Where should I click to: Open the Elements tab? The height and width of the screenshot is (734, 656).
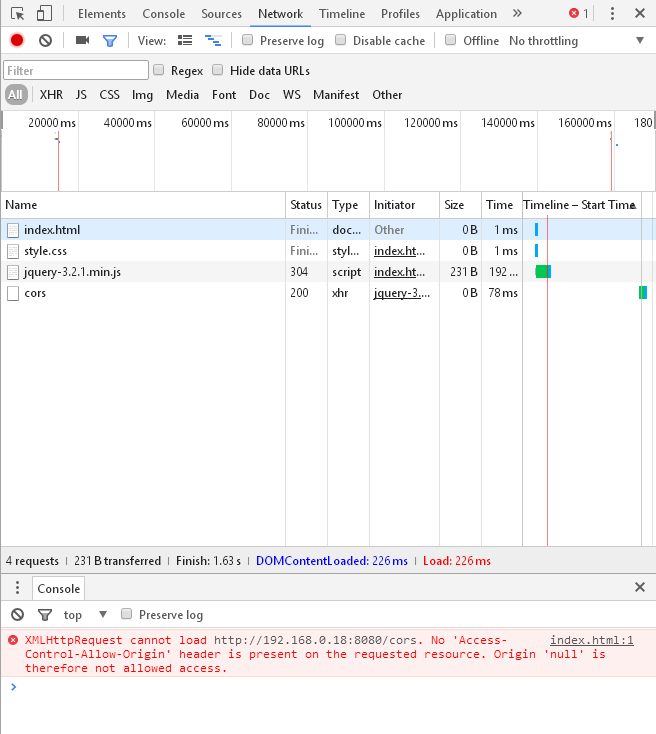(x=102, y=14)
